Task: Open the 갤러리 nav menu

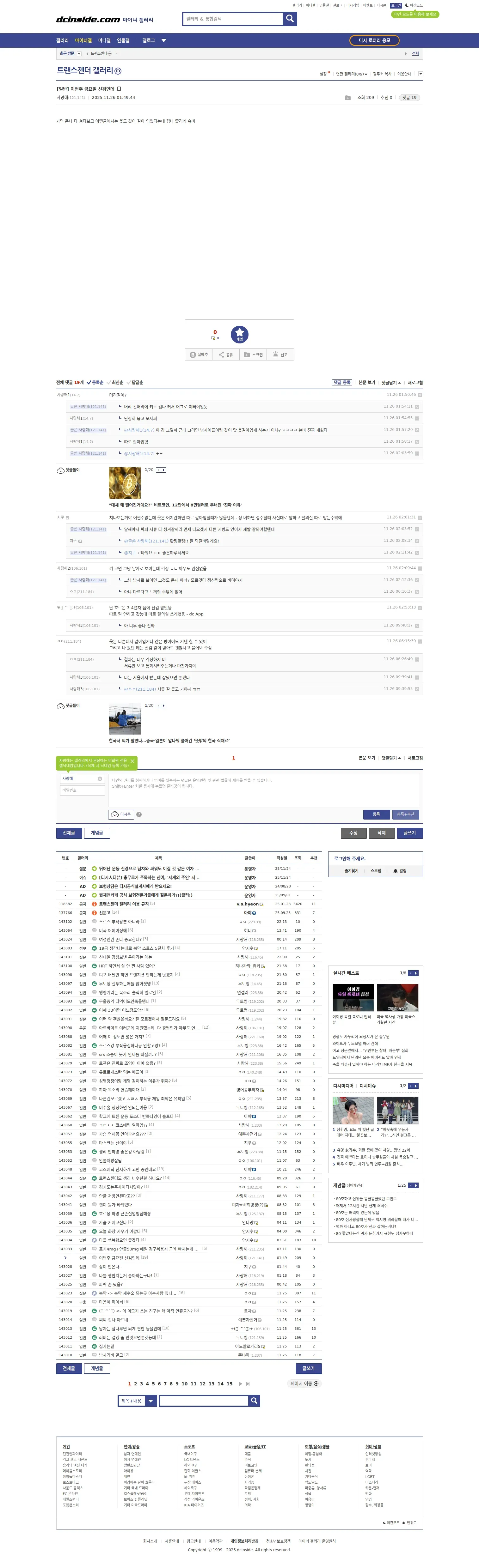Action: click(x=62, y=41)
